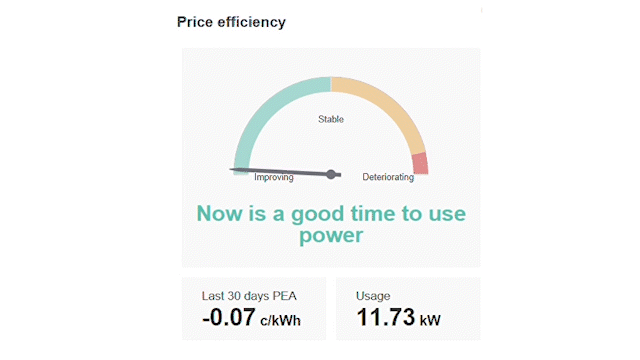Click the kW unit label
The width and height of the screenshot is (640, 360).
pyautogui.click(x=430, y=320)
